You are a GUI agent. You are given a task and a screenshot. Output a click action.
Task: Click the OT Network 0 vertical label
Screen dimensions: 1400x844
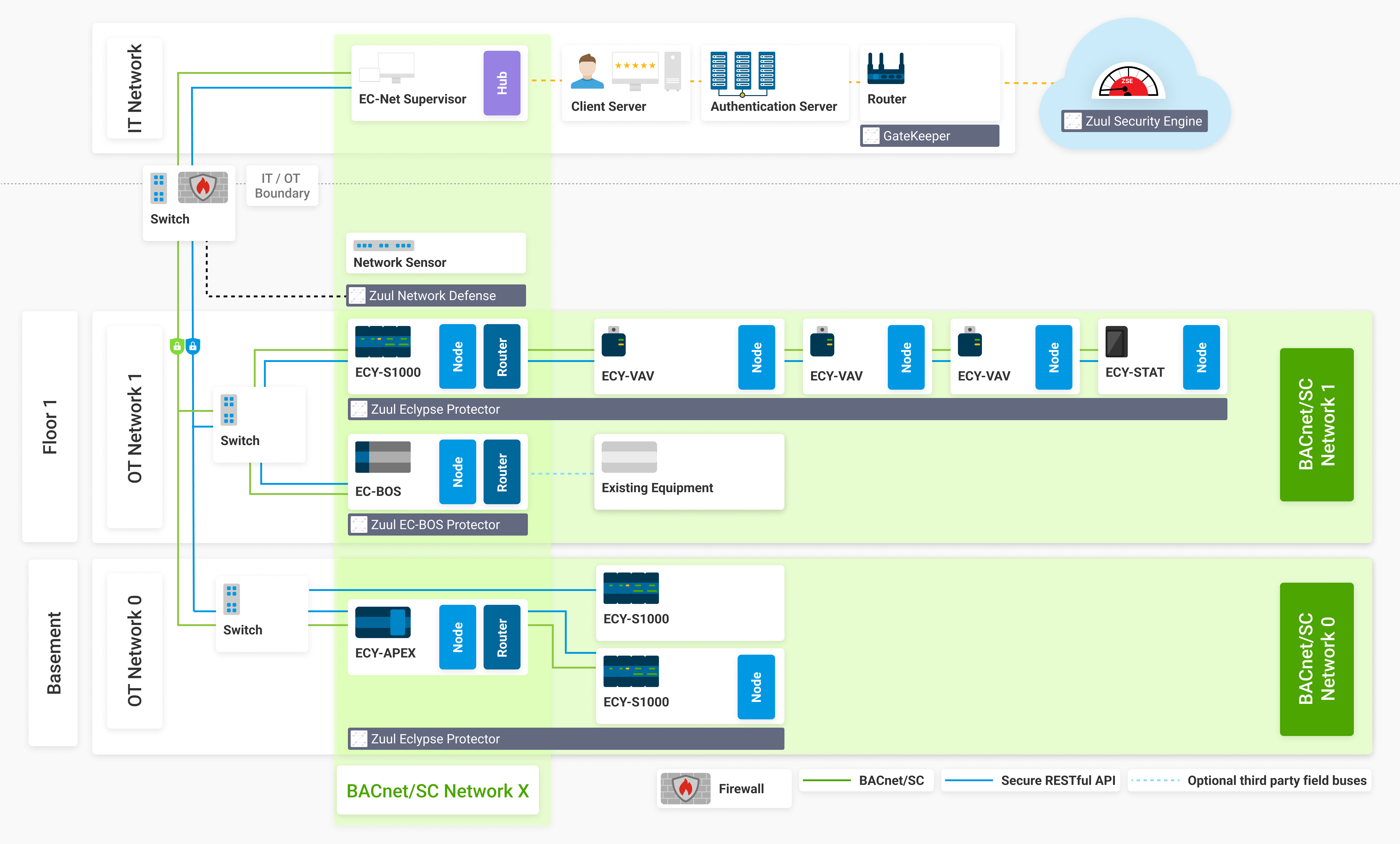point(135,651)
